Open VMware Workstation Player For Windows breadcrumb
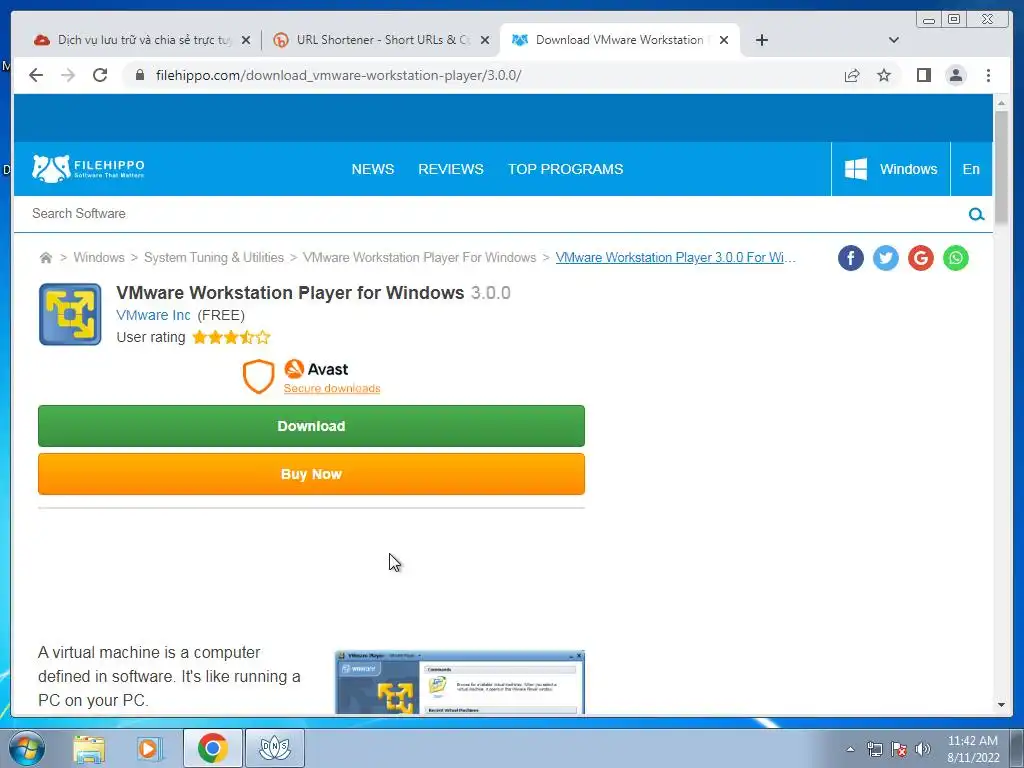 (x=419, y=257)
